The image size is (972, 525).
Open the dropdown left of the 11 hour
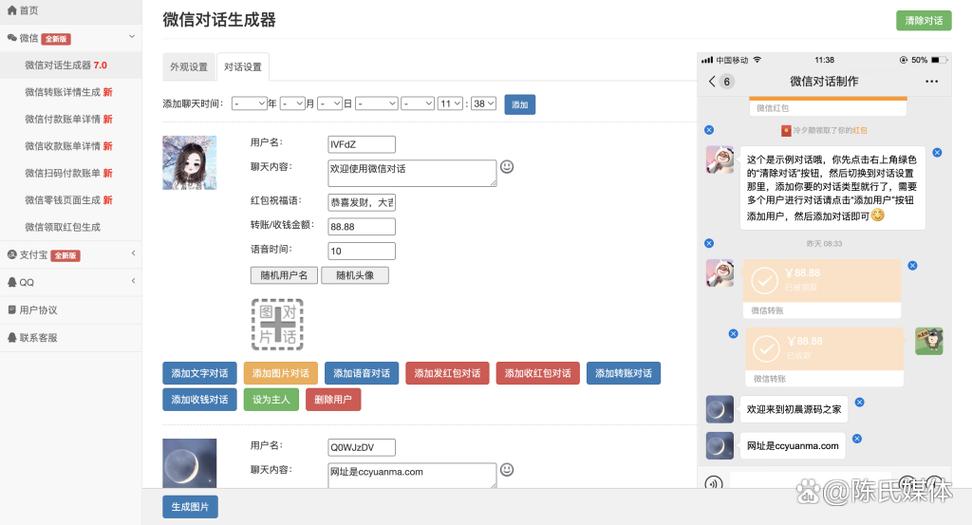(x=418, y=104)
